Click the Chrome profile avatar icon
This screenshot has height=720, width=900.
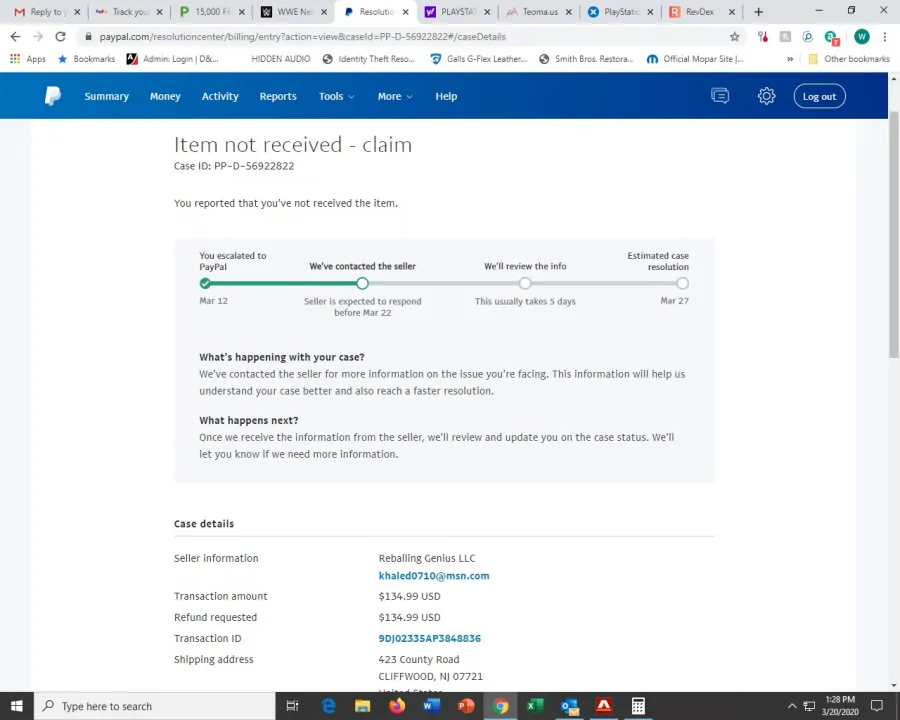tap(861, 36)
